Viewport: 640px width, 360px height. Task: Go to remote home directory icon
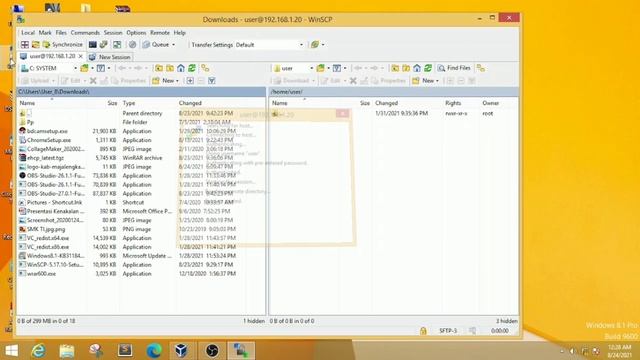click(417, 68)
